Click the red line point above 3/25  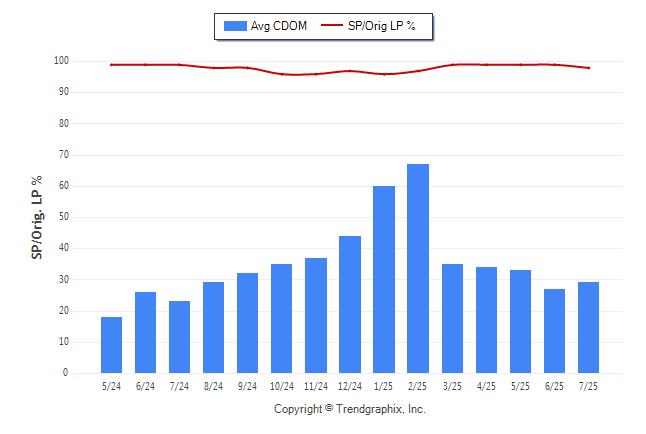[x=452, y=65]
